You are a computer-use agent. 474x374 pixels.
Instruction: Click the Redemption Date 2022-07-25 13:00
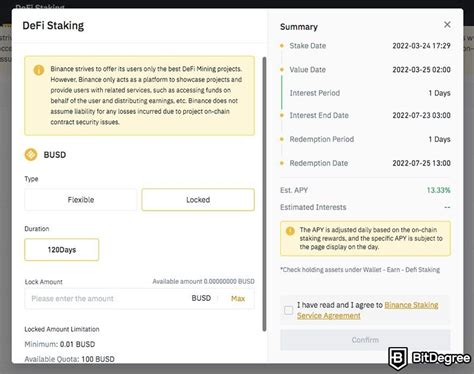pyautogui.click(x=421, y=163)
